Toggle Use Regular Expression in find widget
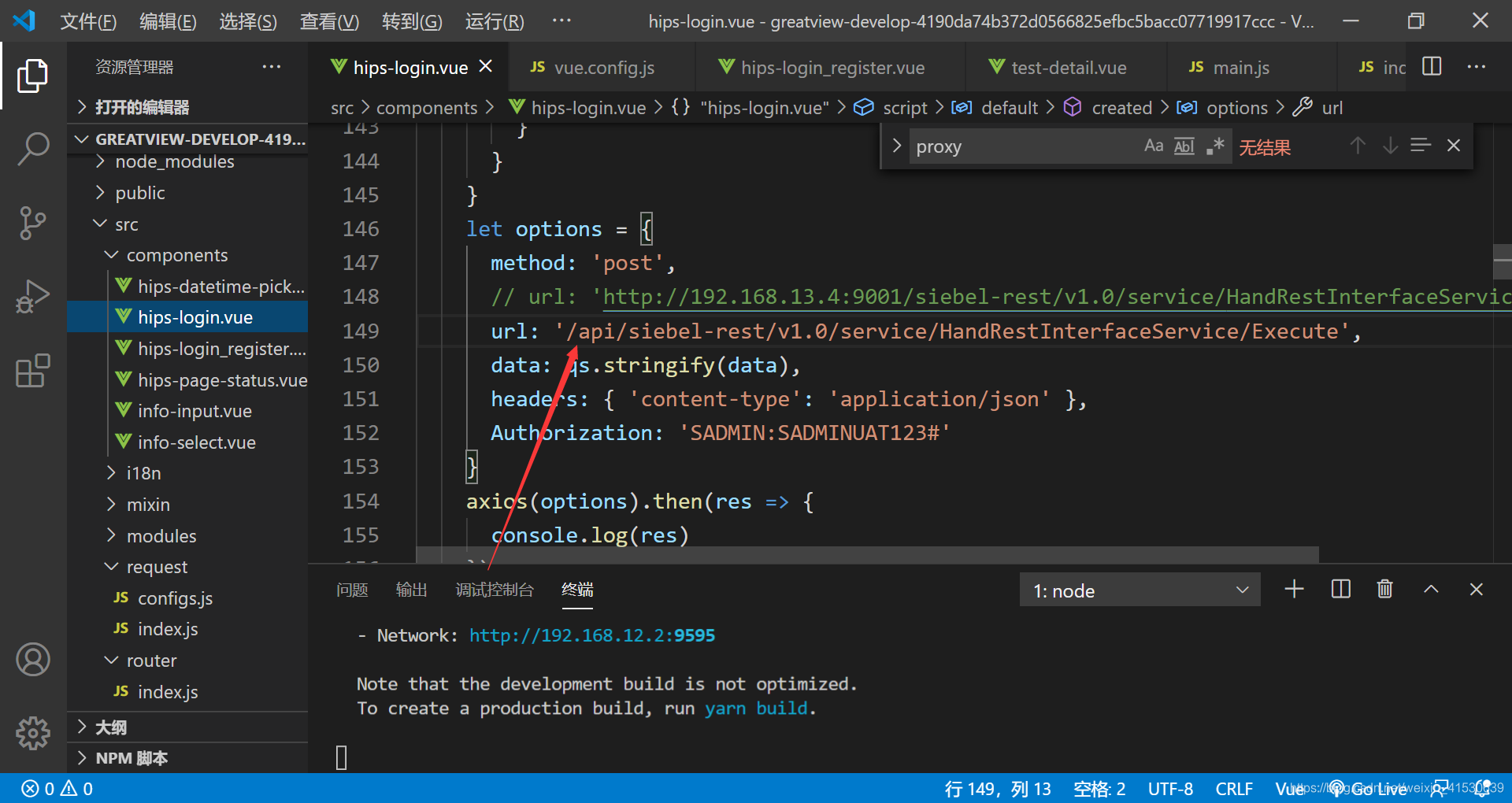Image resolution: width=1512 pixels, height=803 pixels. [1216, 146]
